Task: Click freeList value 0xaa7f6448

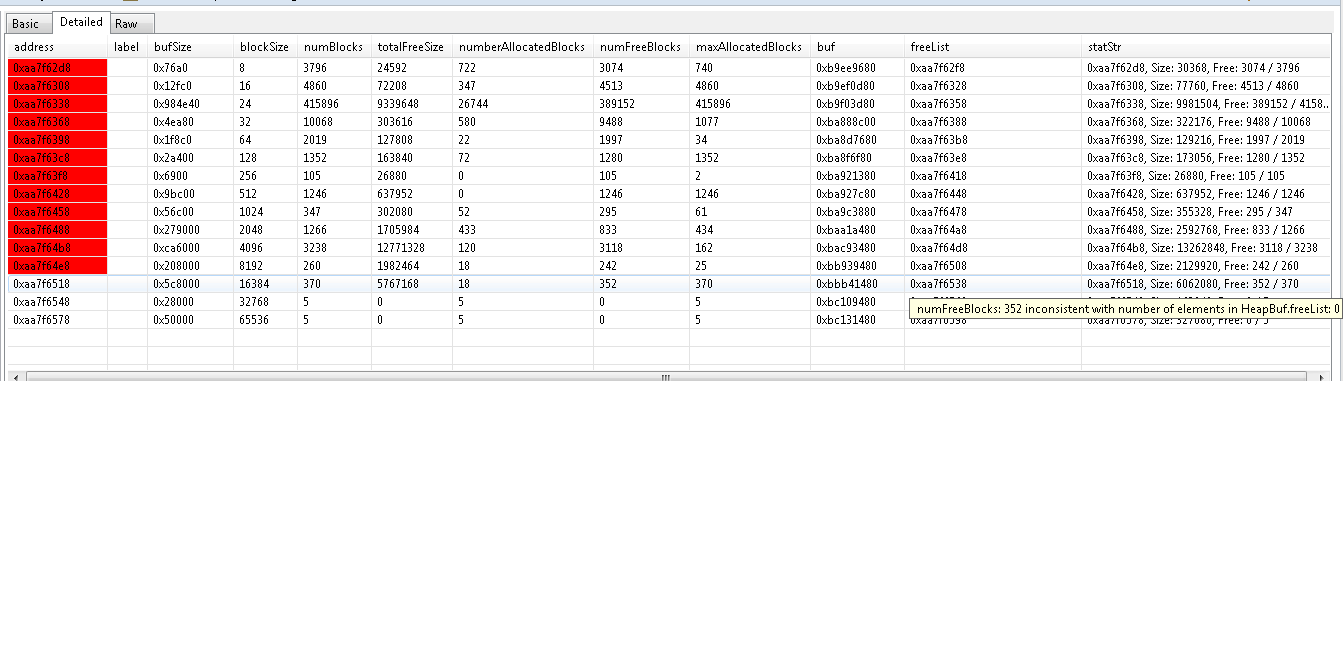Action: click(x=938, y=194)
